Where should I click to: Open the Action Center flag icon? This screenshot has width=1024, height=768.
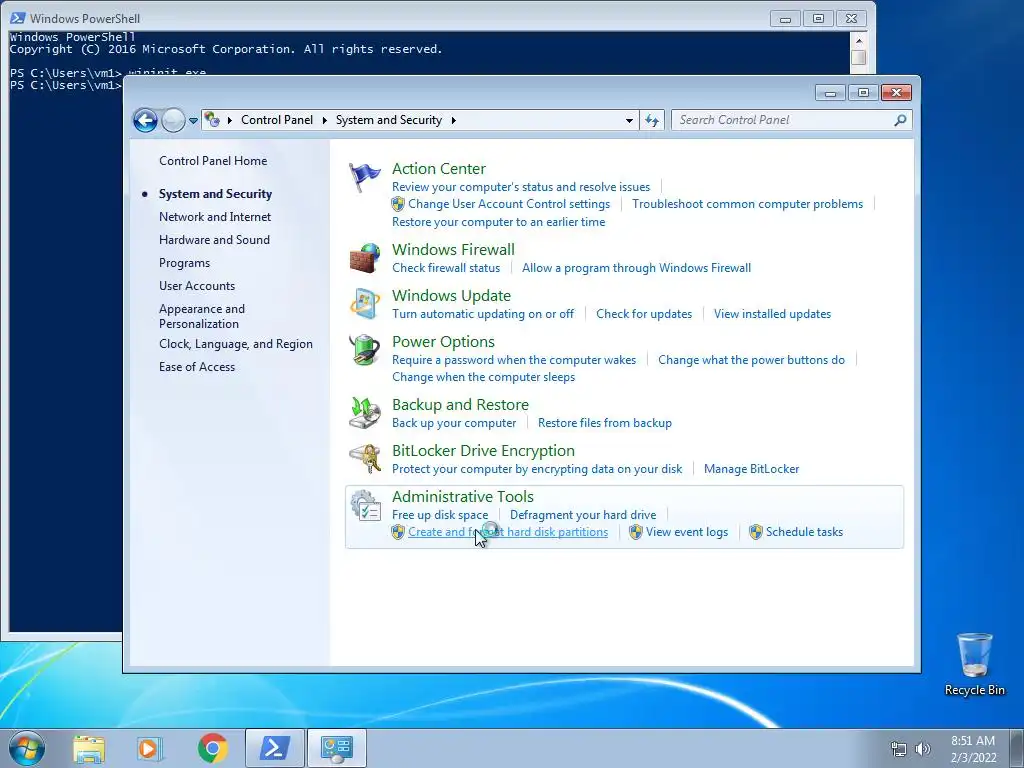click(x=364, y=176)
